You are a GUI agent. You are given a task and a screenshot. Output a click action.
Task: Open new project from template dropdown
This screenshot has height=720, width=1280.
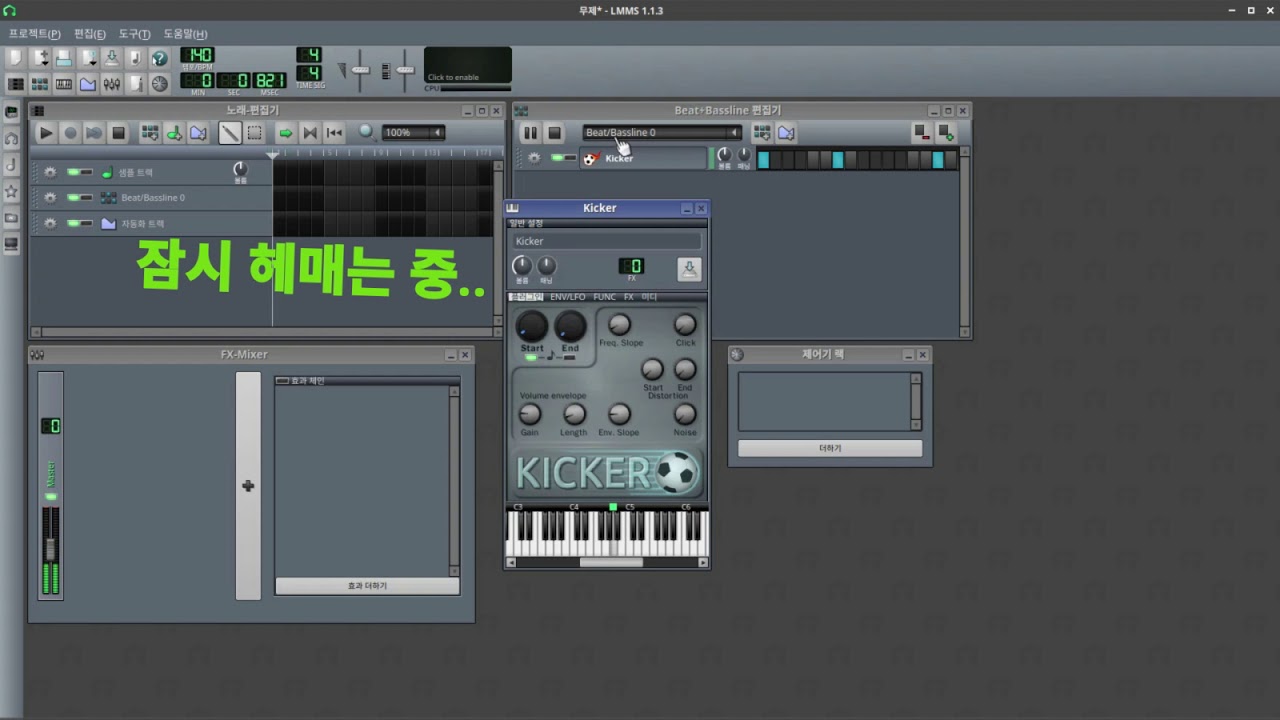tap(39, 58)
